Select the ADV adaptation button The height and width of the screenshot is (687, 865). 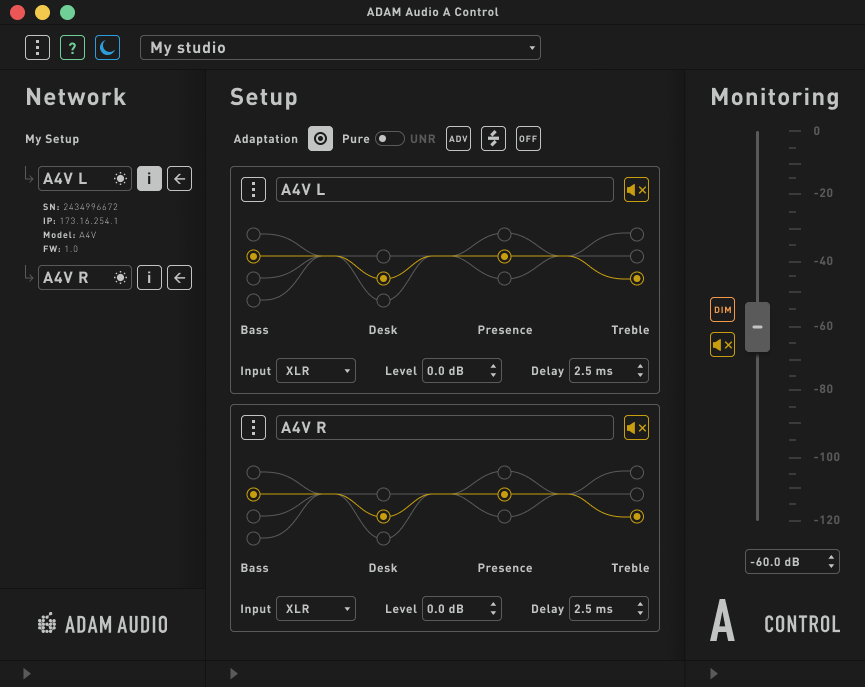pyautogui.click(x=457, y=138)
